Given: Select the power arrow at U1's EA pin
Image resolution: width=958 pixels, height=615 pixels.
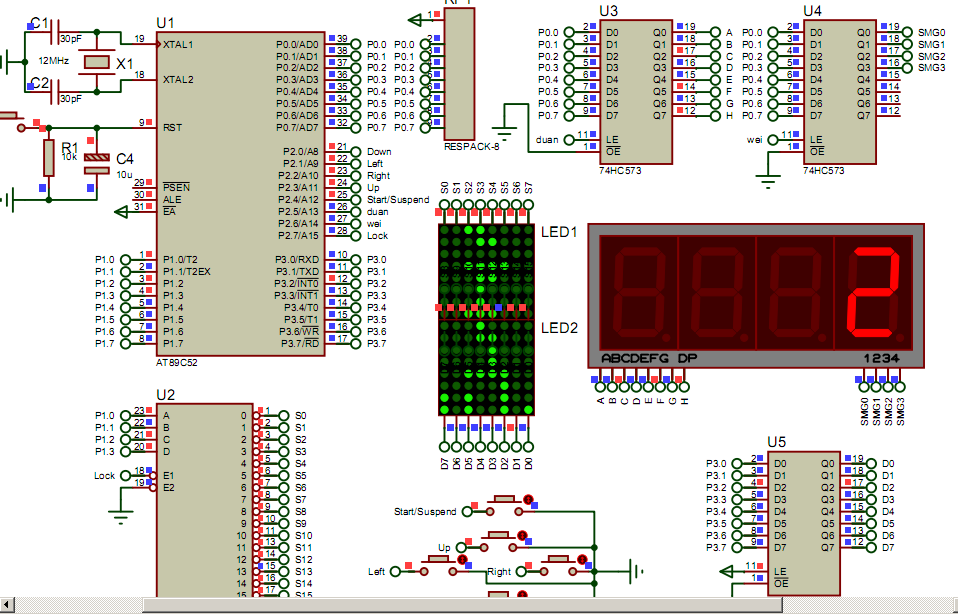Looking at the screenshot, I should pos(122,212).
